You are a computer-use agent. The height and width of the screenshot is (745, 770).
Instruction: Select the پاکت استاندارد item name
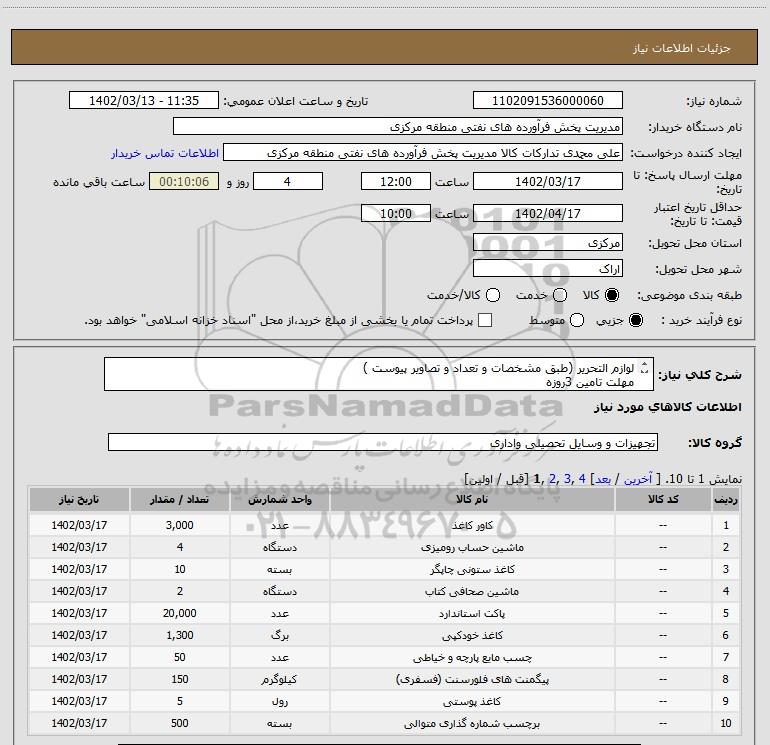472,613
